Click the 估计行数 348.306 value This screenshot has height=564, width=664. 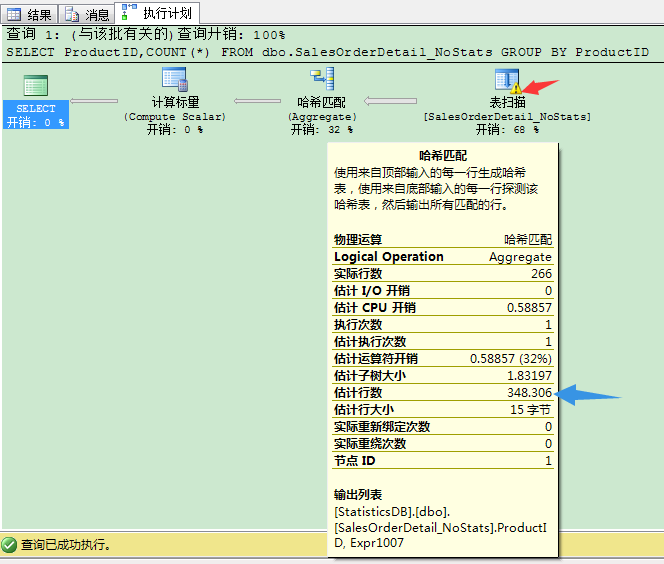(x=529, y=393)
